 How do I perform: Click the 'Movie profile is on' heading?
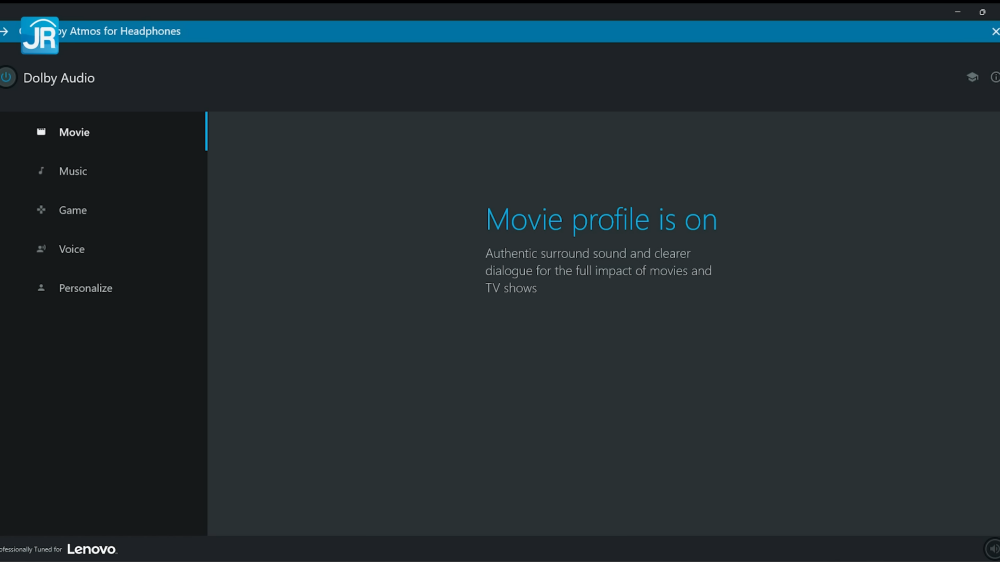pyautogui.click(x=601, y=219)
